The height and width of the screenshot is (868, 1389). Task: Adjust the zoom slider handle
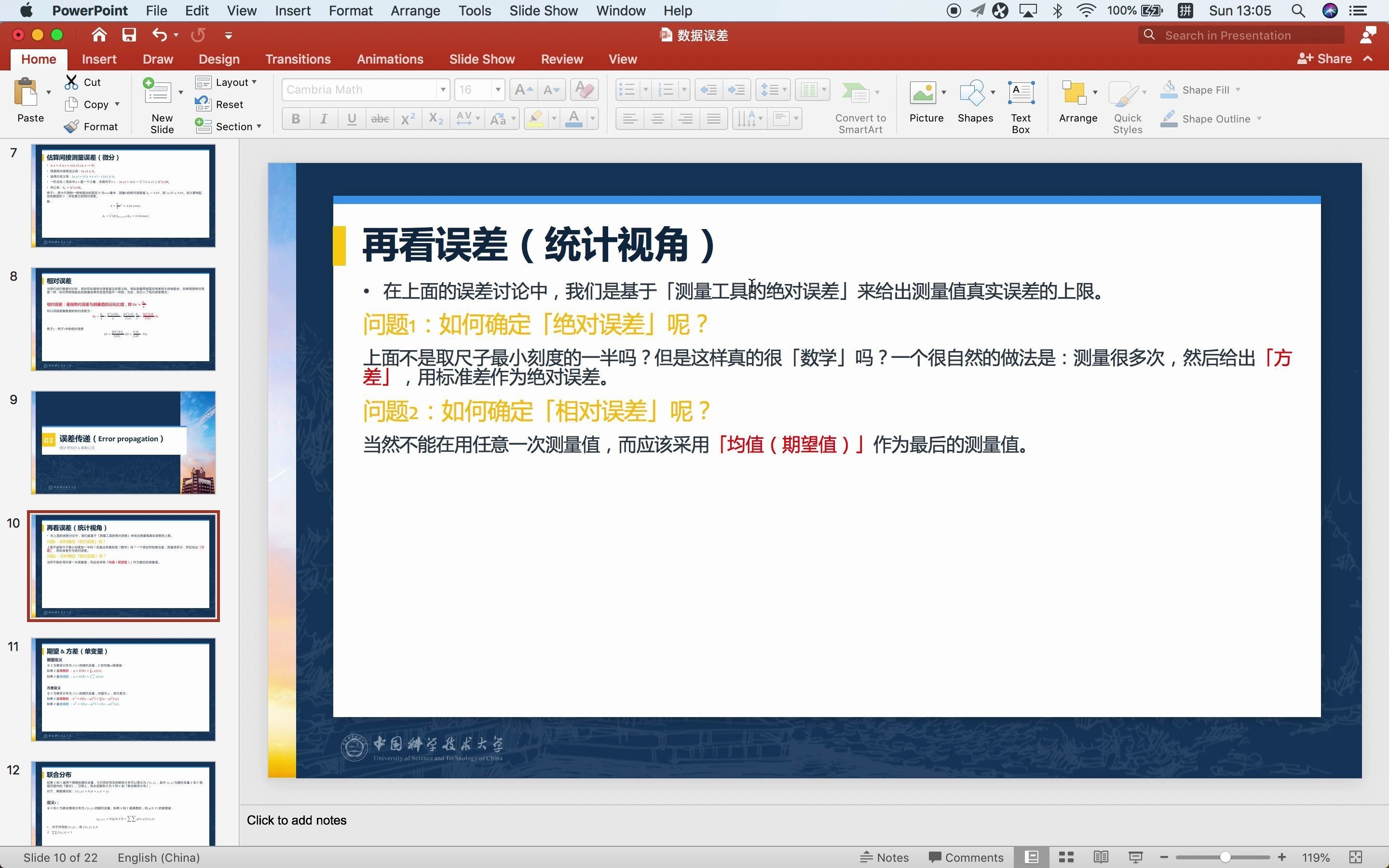pyautogui.click(x=1225, y=857)
